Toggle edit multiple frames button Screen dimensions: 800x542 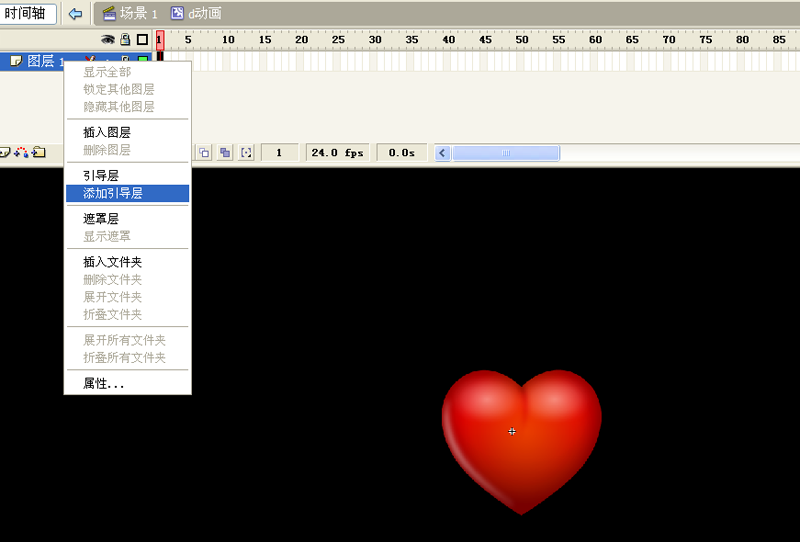tap(225, 153)
